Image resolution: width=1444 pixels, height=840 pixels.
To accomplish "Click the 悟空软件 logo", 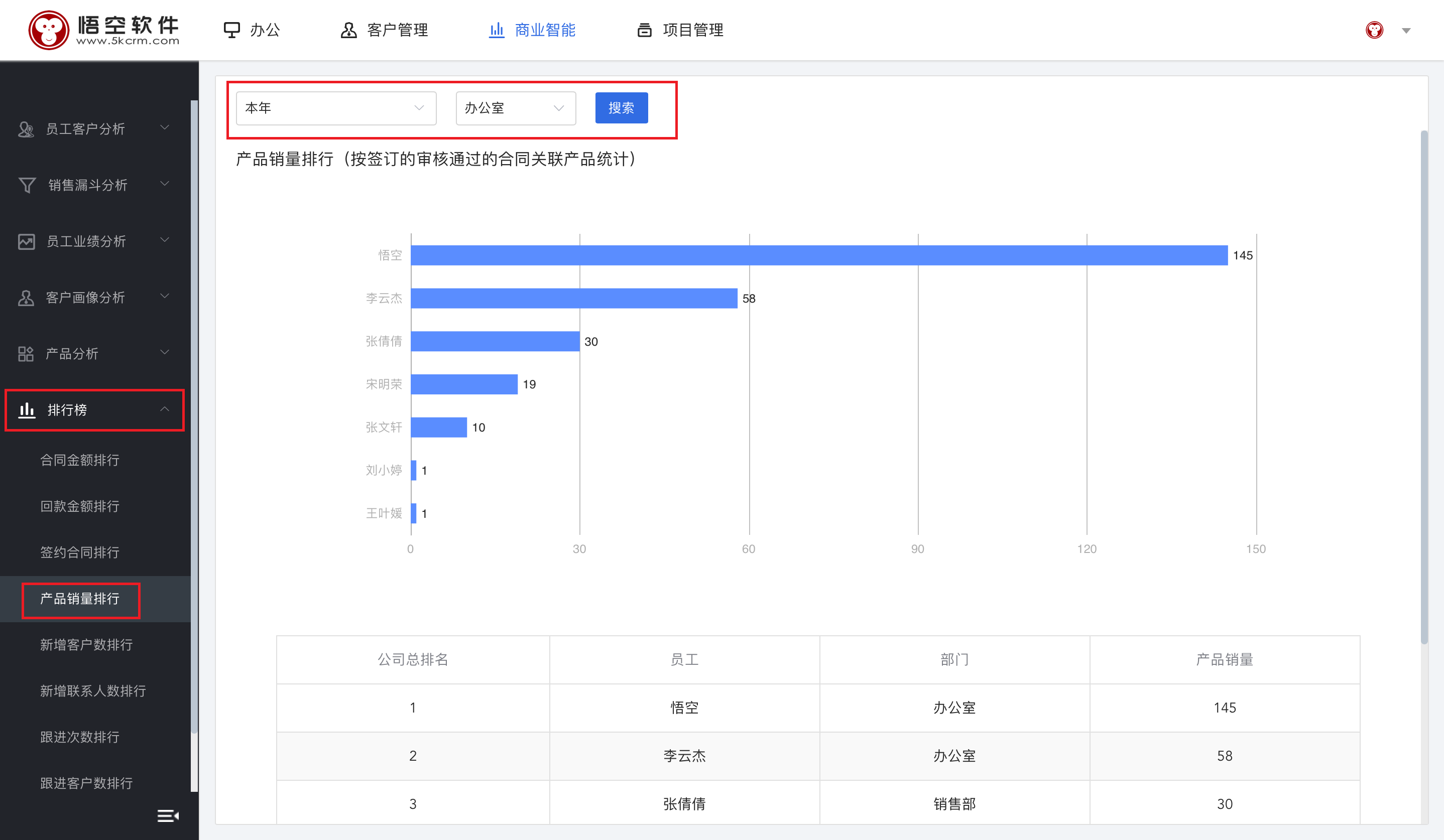I will click(x=104, y=30).
